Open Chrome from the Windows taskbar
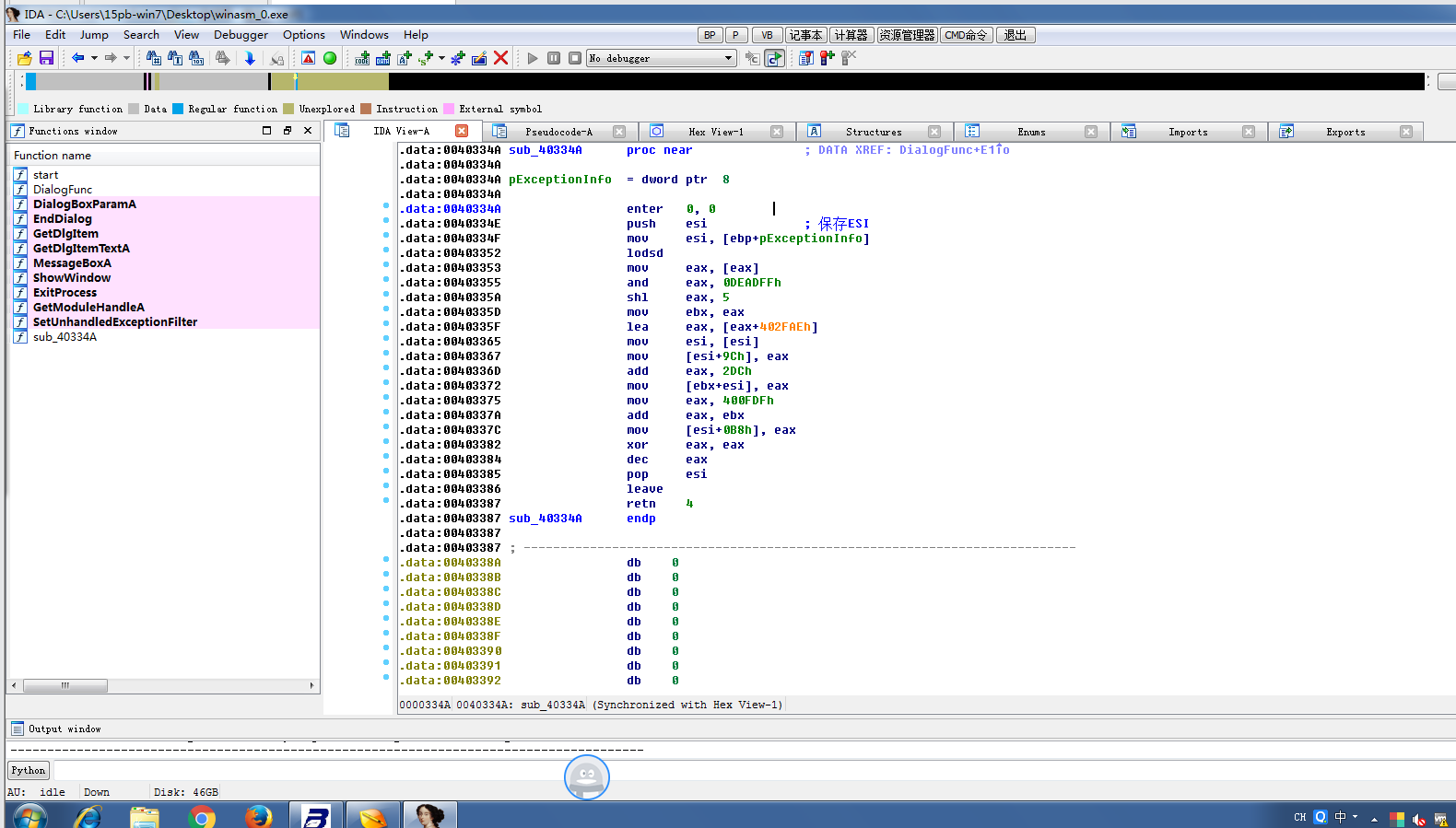 tap(202, 816)
